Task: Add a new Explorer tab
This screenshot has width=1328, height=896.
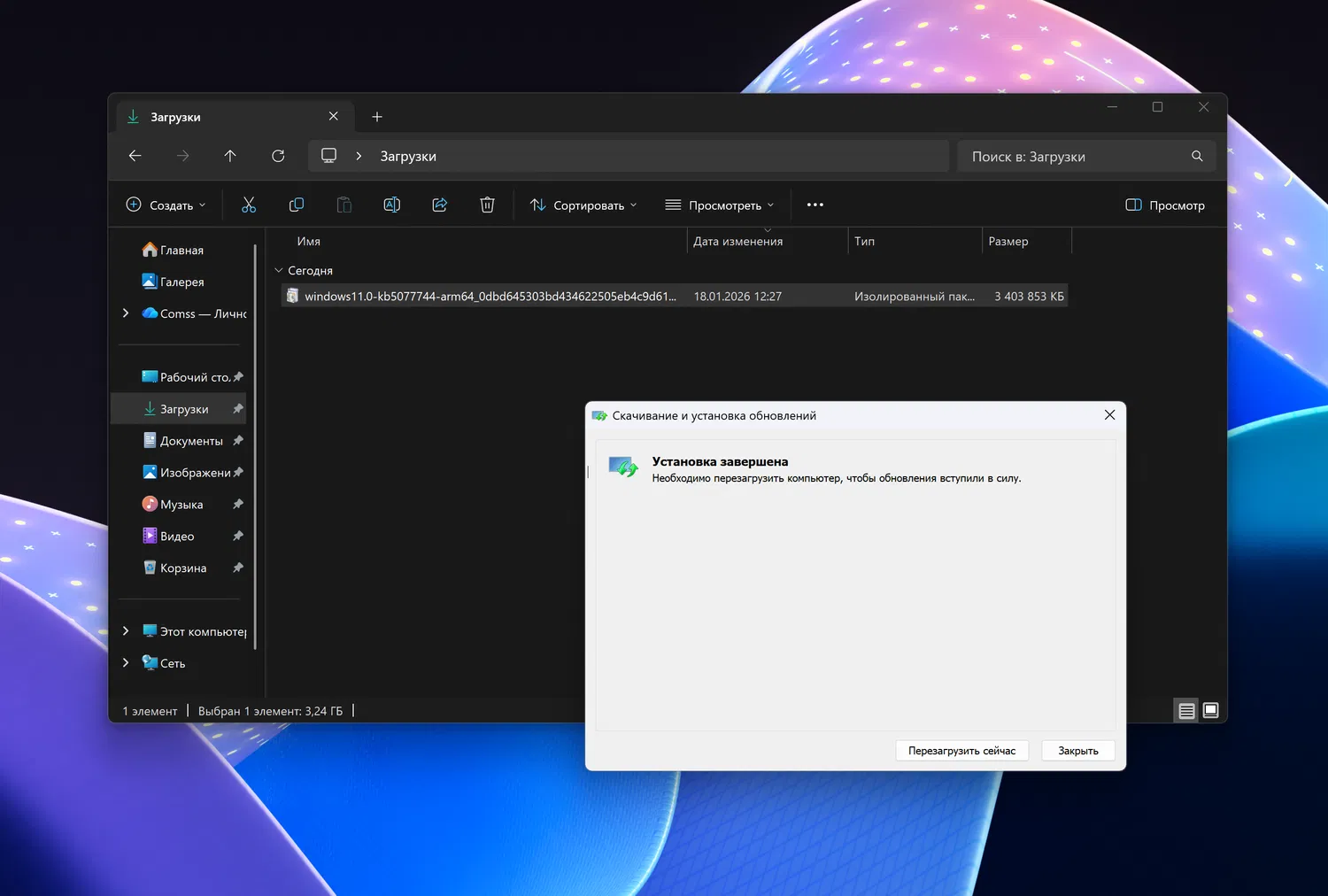Action: tap(377, 117)
